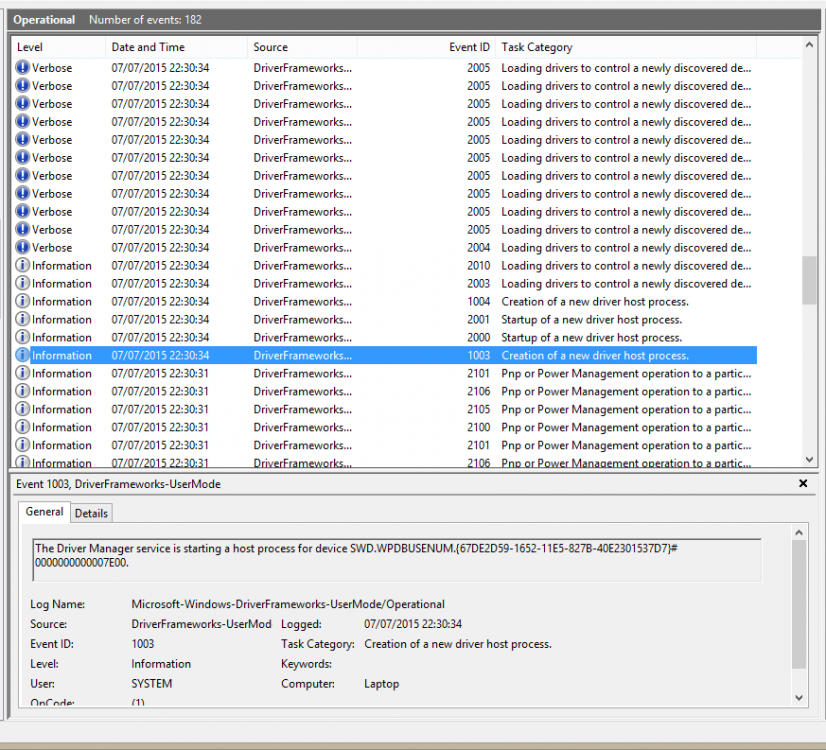Sort by the Task Category column header
The width and height of the screenshot is (826, 750).
pyautogui.click(x=625, y=47)
